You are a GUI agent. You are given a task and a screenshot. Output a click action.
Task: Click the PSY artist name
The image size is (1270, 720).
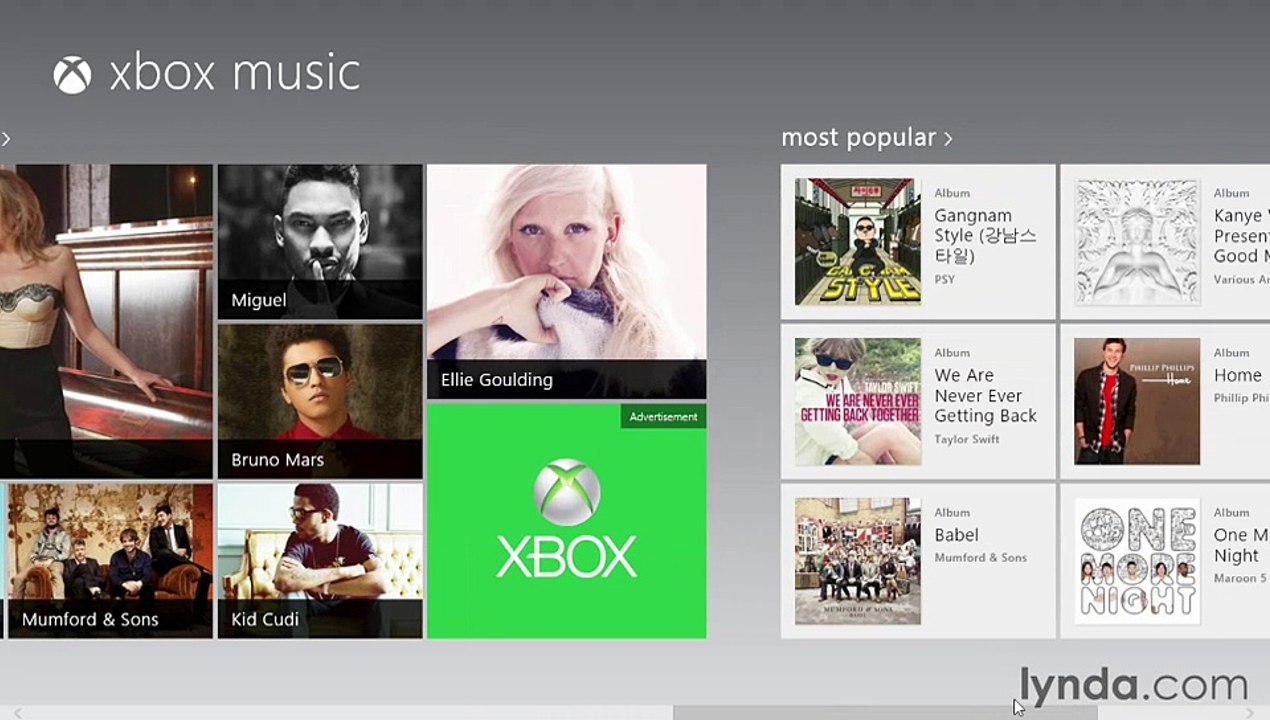[x=945, y=279]
